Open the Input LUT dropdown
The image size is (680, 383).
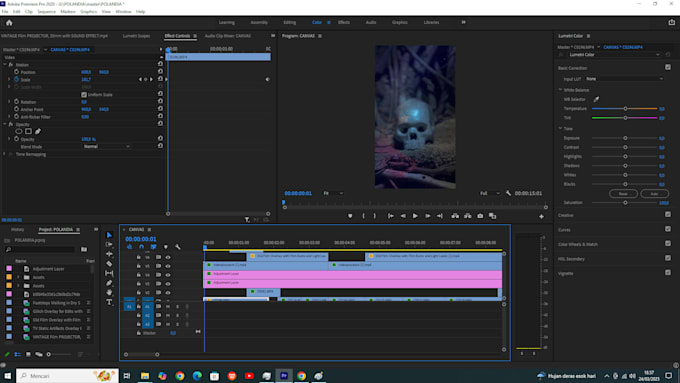point(624,79)
